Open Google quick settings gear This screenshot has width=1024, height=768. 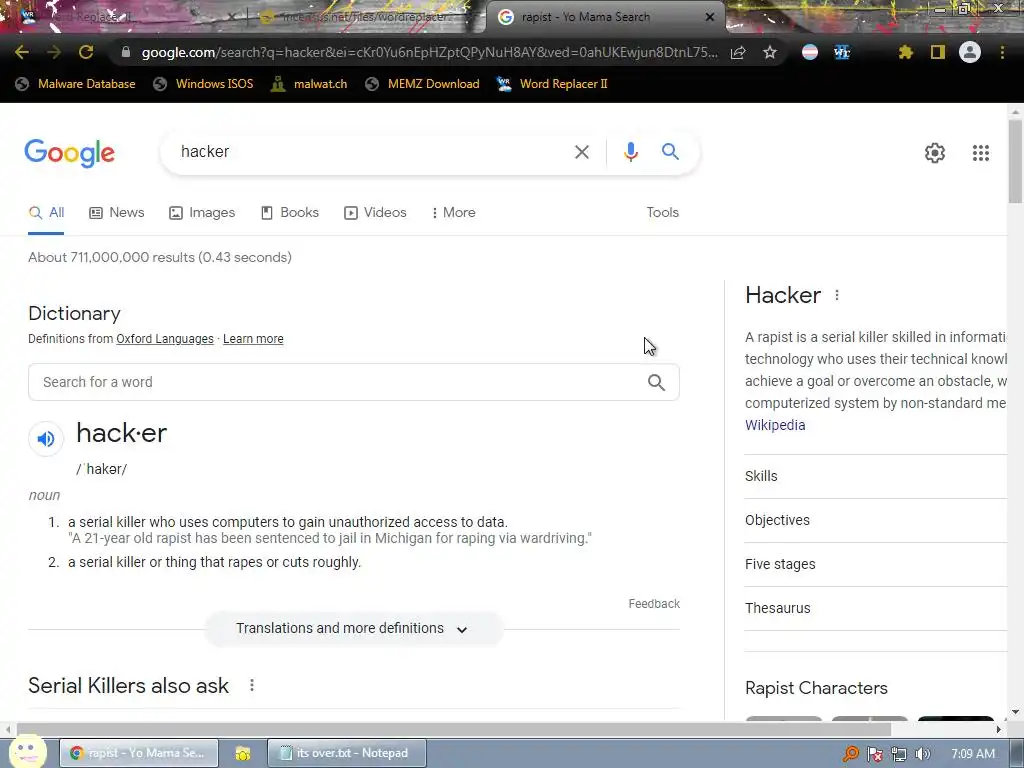coord(935,153)
